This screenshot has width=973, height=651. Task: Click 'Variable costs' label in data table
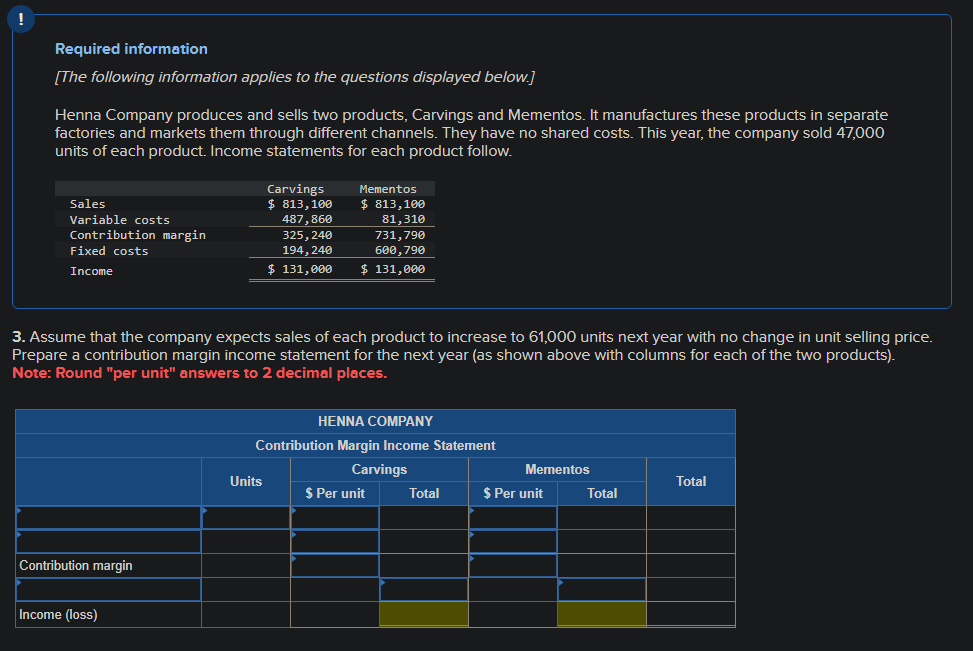(120, 220)
